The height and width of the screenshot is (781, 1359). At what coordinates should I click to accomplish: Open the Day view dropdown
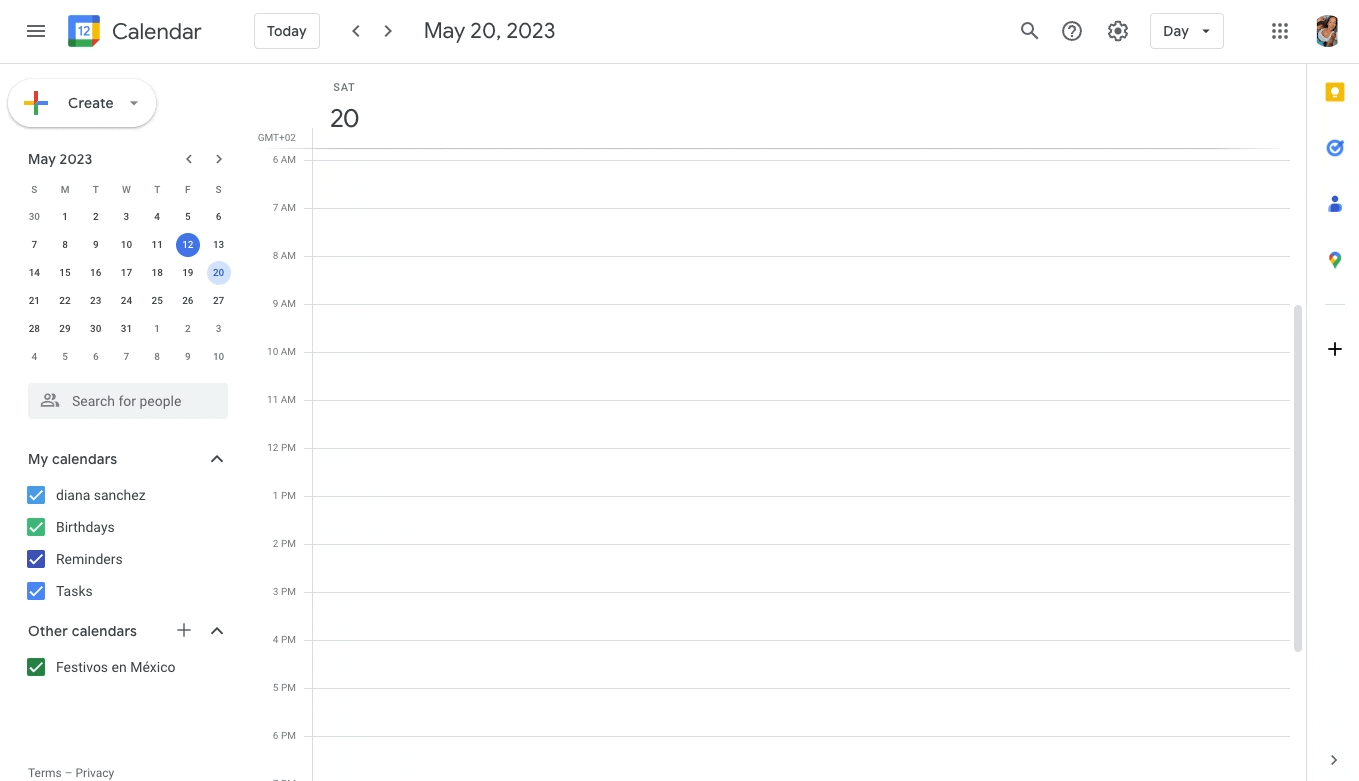point(1186,31)
